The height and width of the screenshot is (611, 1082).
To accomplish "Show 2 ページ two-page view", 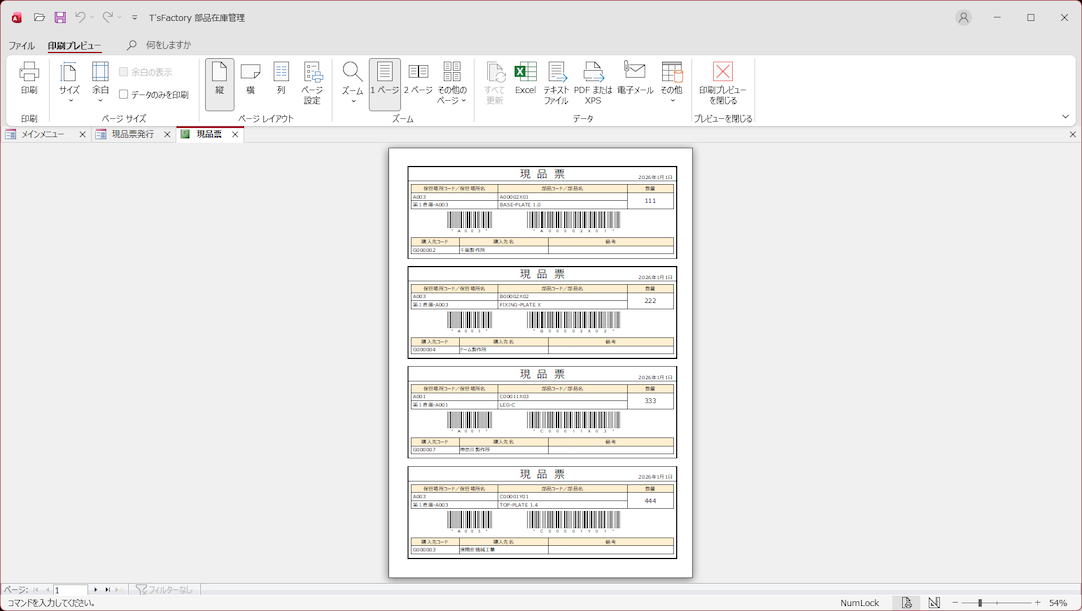I will [418, 78].
